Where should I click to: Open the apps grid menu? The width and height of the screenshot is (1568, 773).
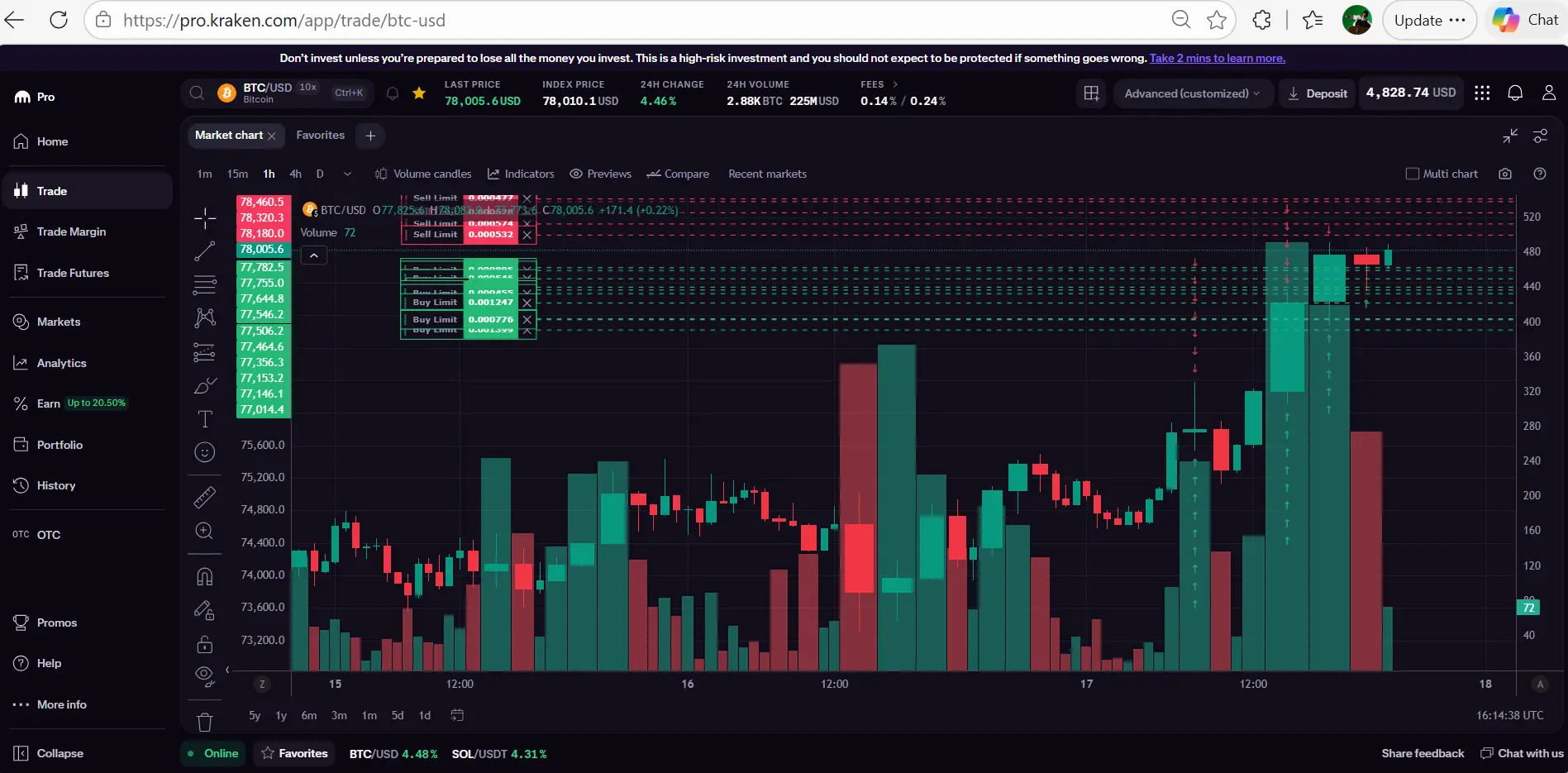pos(1482,93)
